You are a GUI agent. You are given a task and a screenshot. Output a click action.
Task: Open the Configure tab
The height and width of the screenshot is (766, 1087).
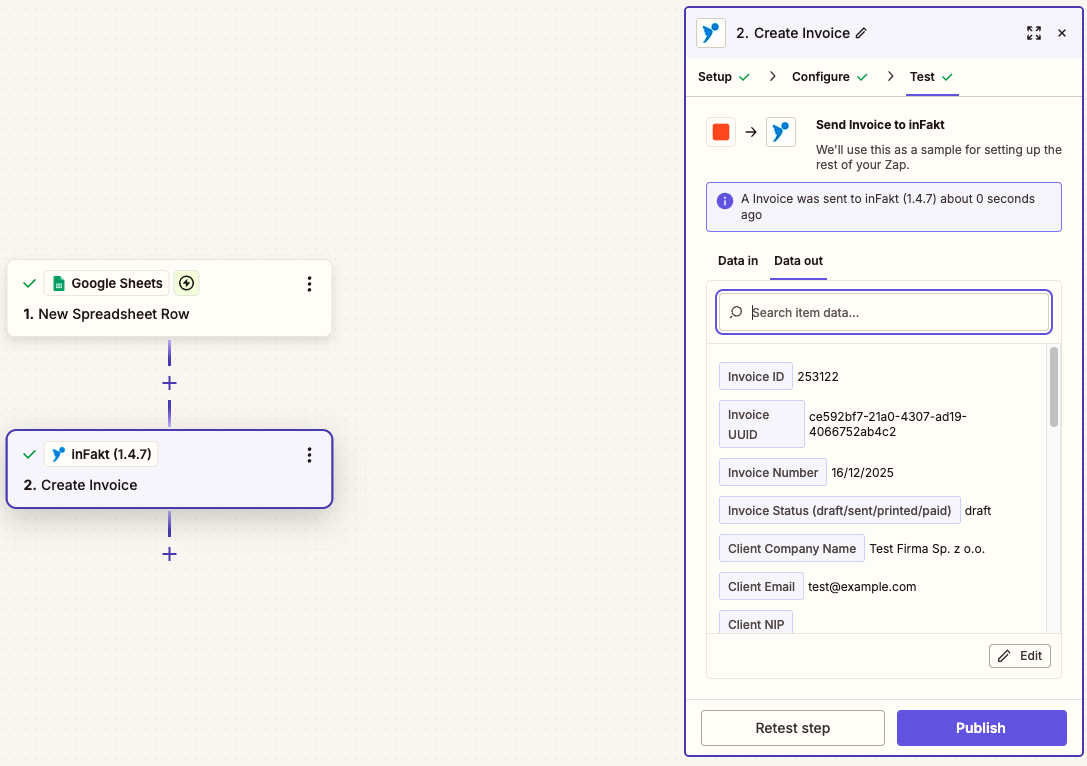pyautogui.click(x=830, y=77)
